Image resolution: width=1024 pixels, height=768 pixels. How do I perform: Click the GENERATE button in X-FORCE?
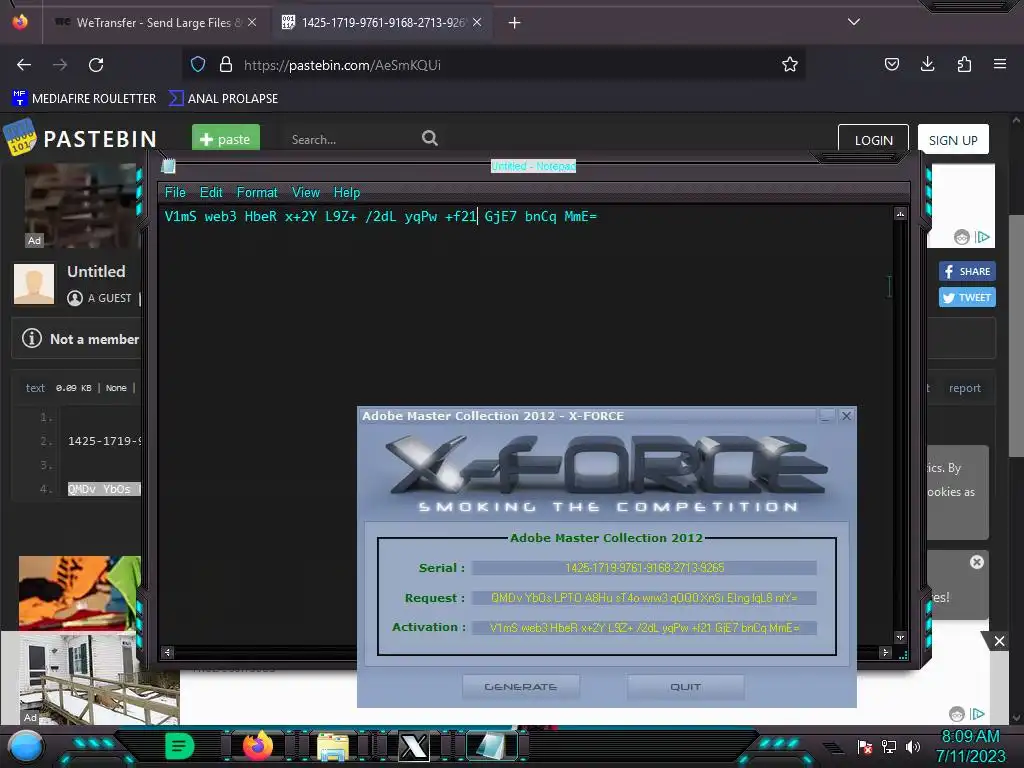pyautogui.click(x=520, y=687)
